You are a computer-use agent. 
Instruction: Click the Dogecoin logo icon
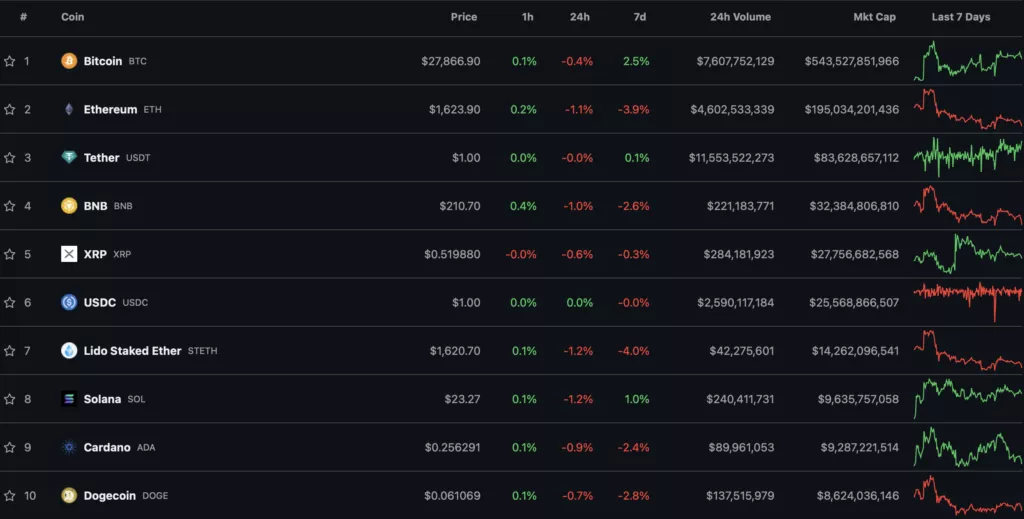pos(69,495)
